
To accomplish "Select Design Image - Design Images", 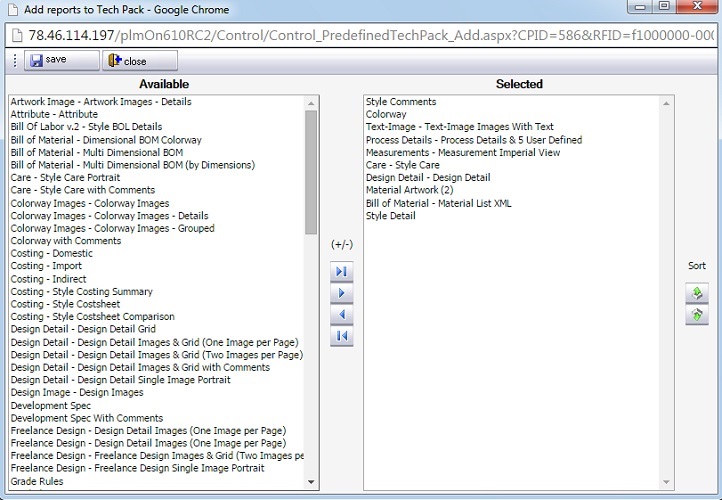I will tap(77, 392).
